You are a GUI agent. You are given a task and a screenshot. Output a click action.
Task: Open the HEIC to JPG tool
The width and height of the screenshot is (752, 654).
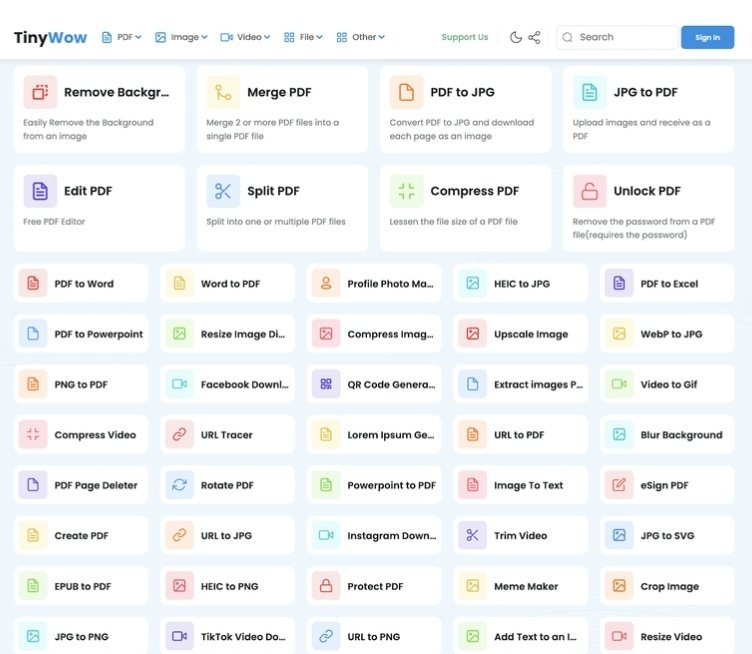pyautogui.click(x=520, y=283)
